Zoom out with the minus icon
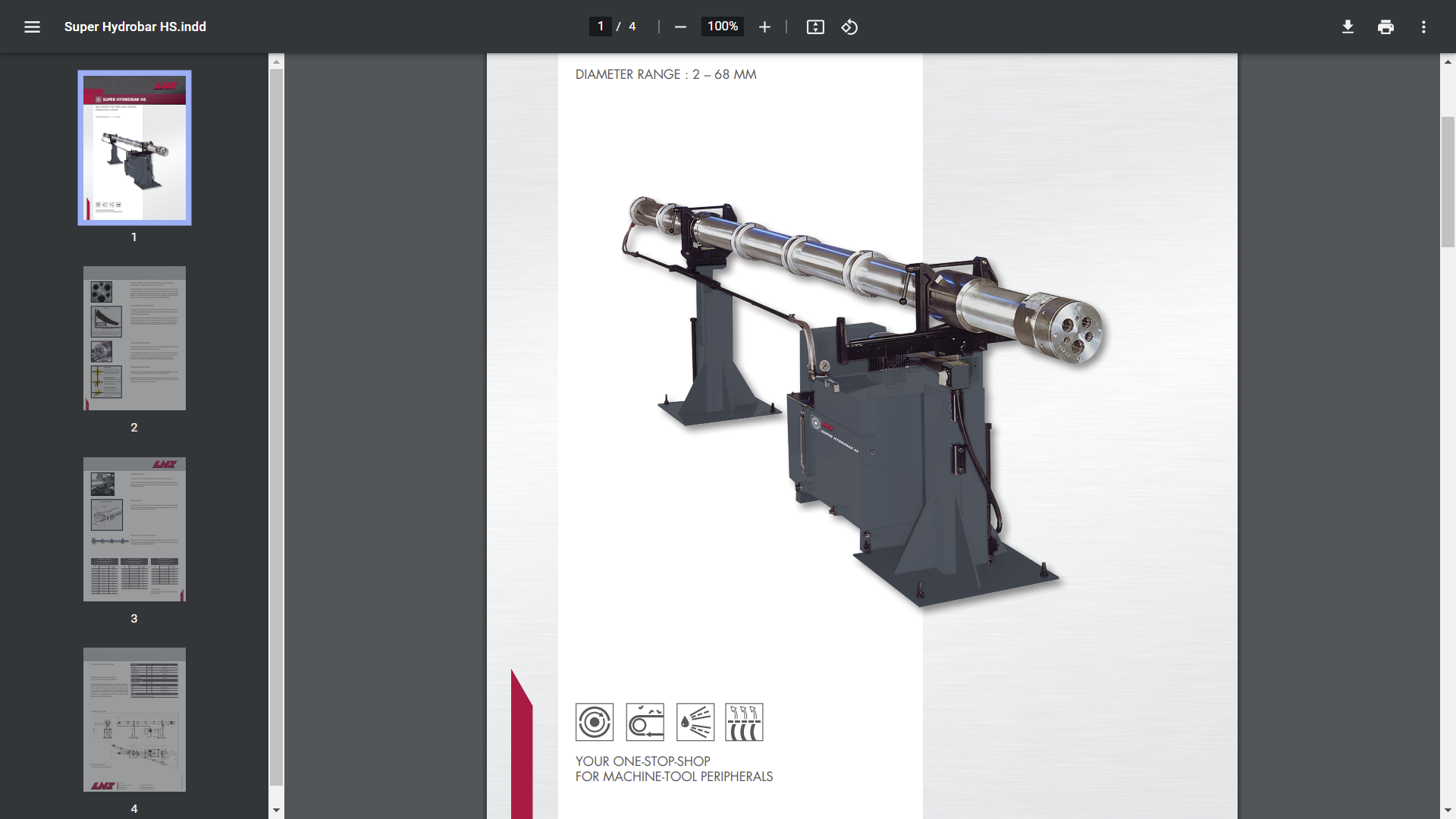Image resolution: width=1456 pixels, height=819 pixels. (680, 27)
